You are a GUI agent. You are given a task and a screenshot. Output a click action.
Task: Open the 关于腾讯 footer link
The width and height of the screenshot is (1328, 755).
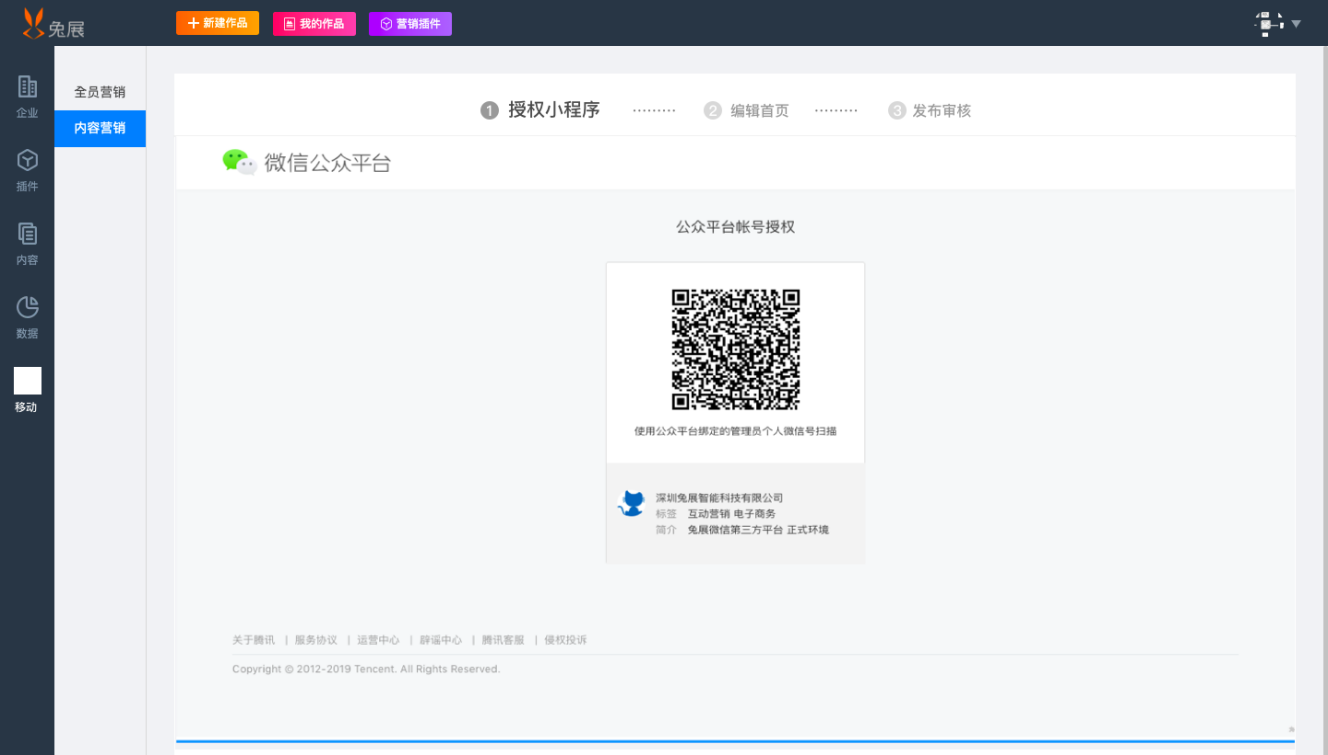[x=253, y=640]
